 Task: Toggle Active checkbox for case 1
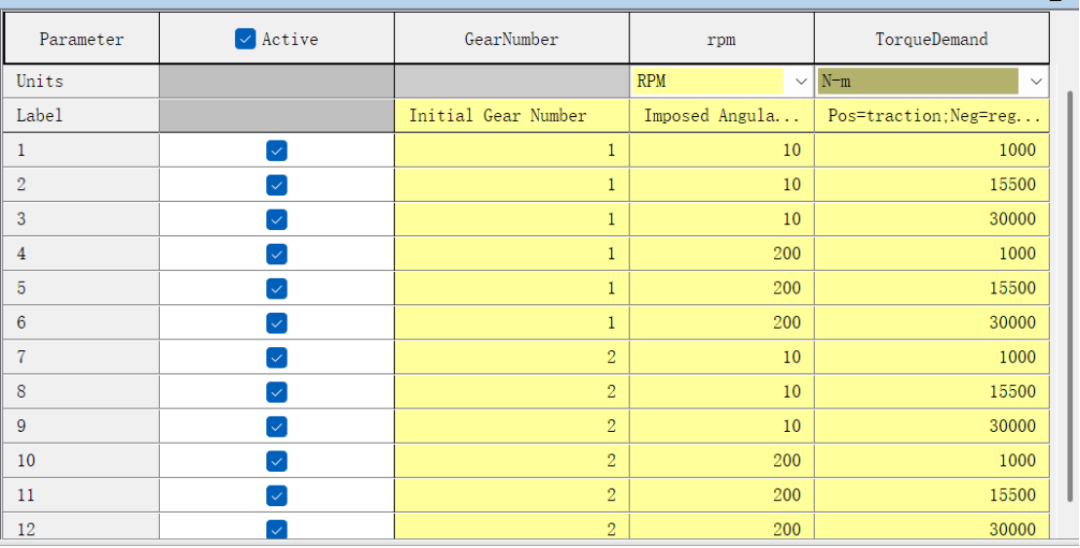click(277, 151)
